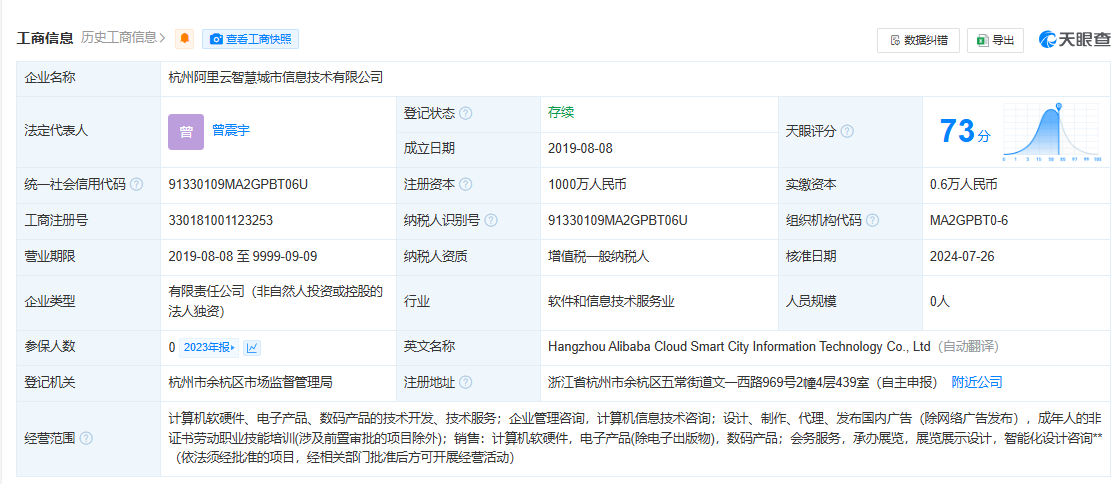Click the purple 曾 avatar
The width and height of the screenshot is (1117, 484).
coord(186,131)
